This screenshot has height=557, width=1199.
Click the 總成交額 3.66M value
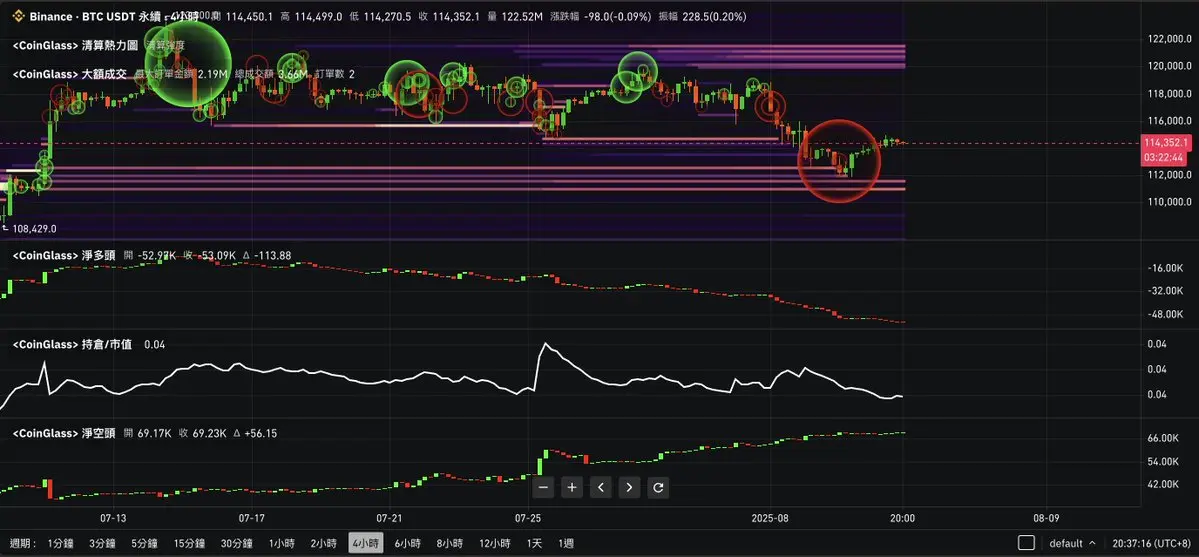pos(271,74)
